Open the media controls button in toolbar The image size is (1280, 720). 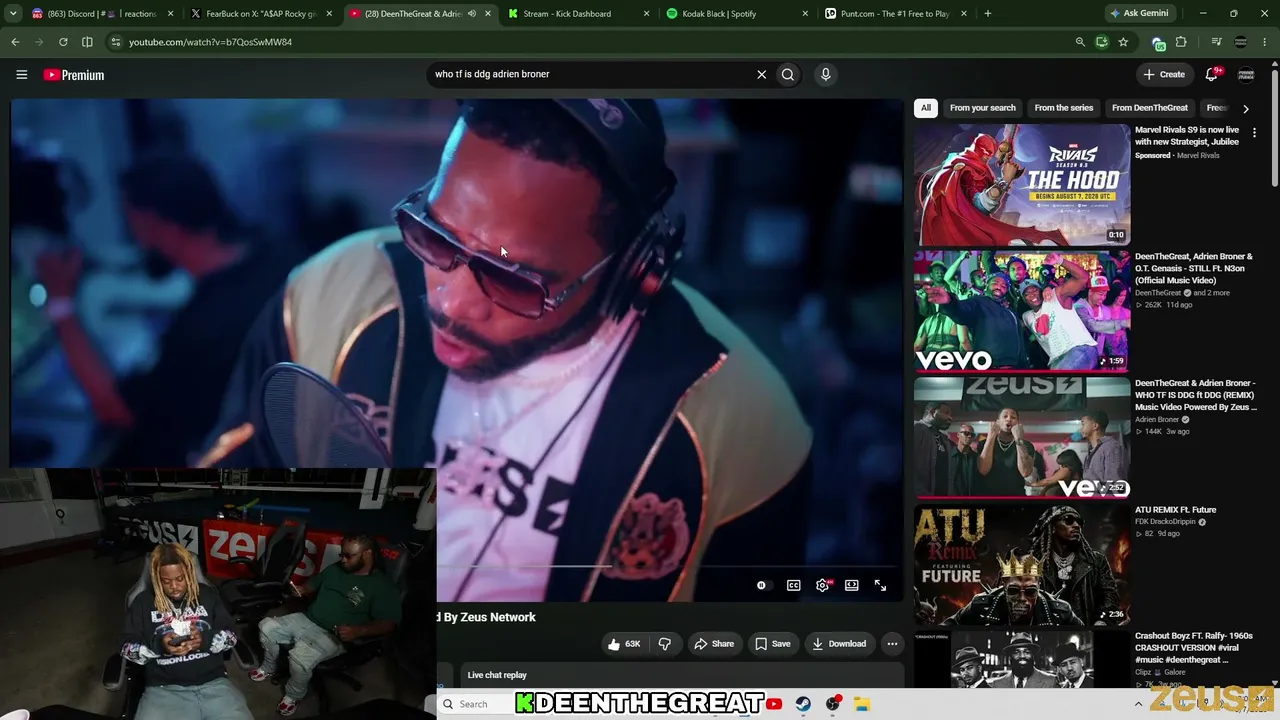[1216, 42]
